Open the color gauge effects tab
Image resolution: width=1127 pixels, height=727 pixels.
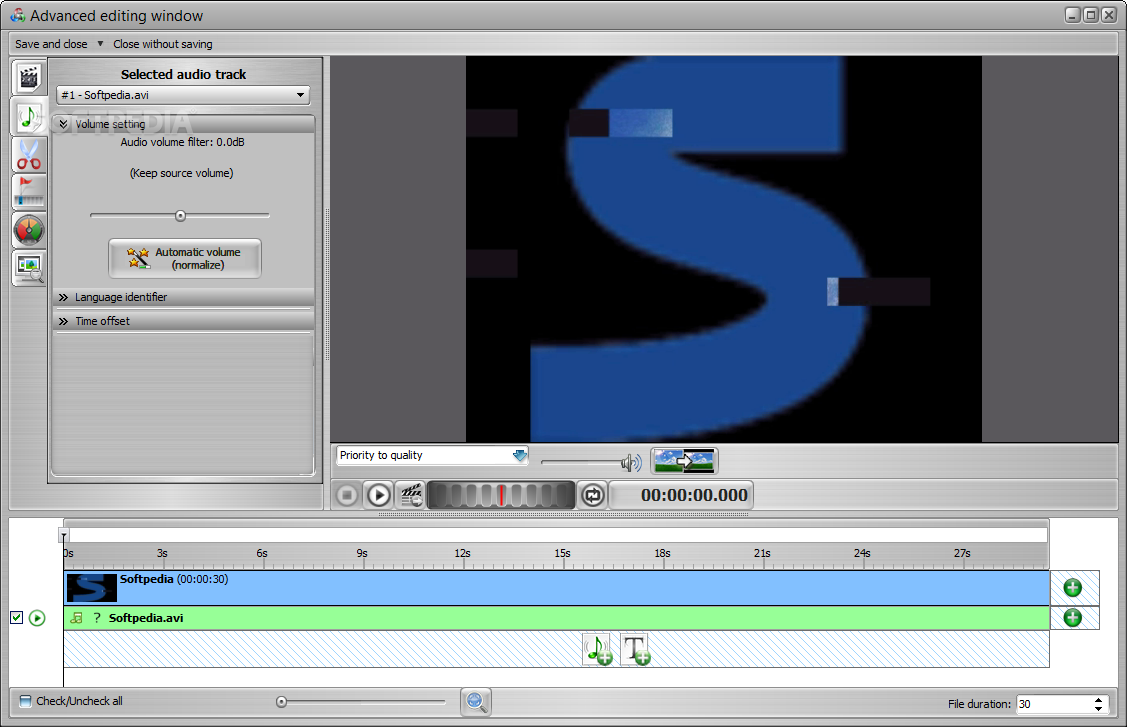point(29,231)
